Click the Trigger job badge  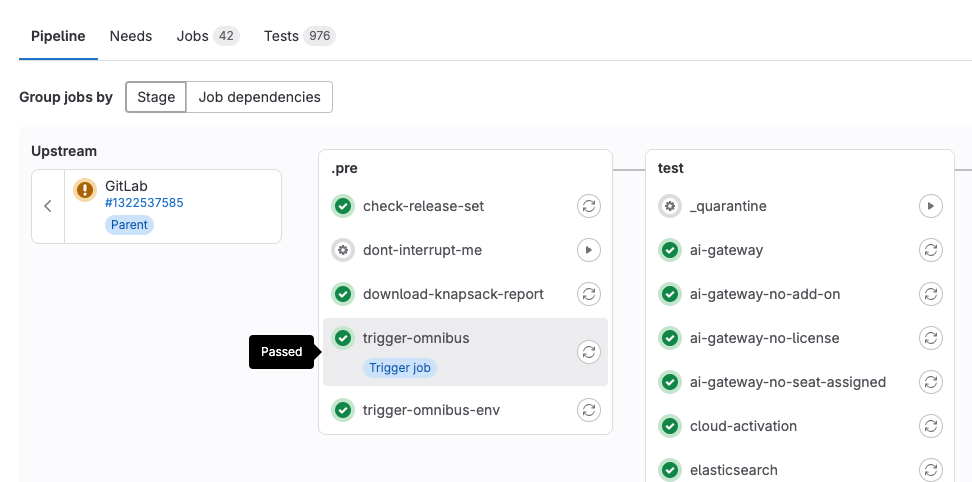[x=400, y=368]
